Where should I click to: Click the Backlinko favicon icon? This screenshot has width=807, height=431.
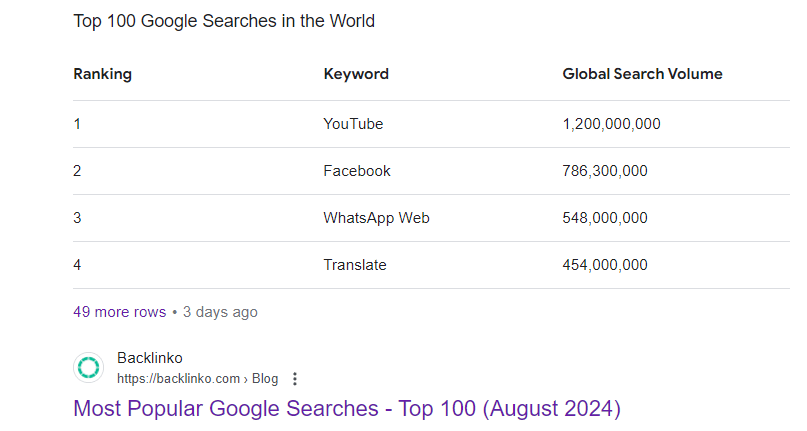[89, 368]
